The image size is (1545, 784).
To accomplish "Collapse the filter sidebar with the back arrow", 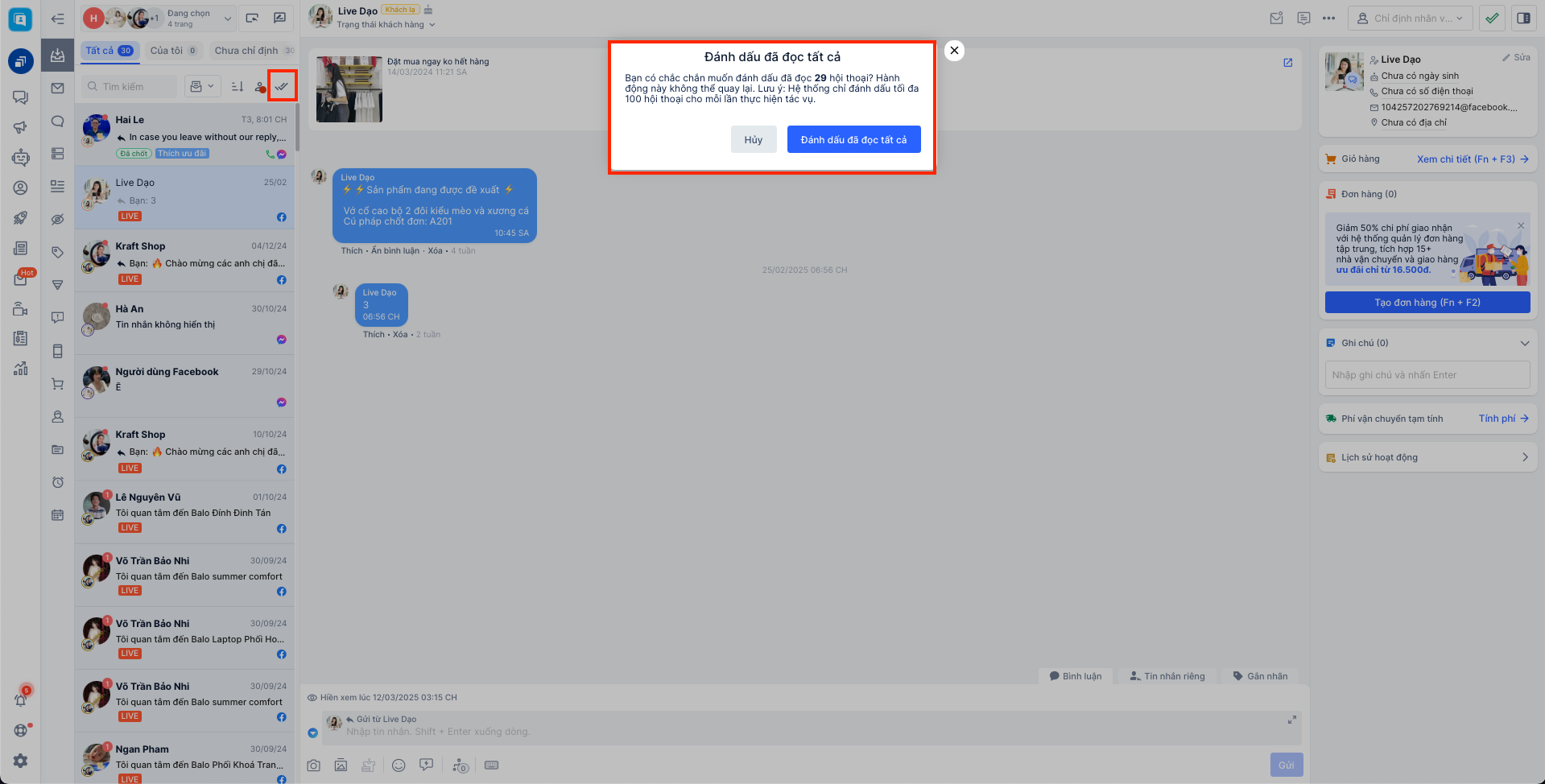I will pyautogui.click(x=57, y=19).
